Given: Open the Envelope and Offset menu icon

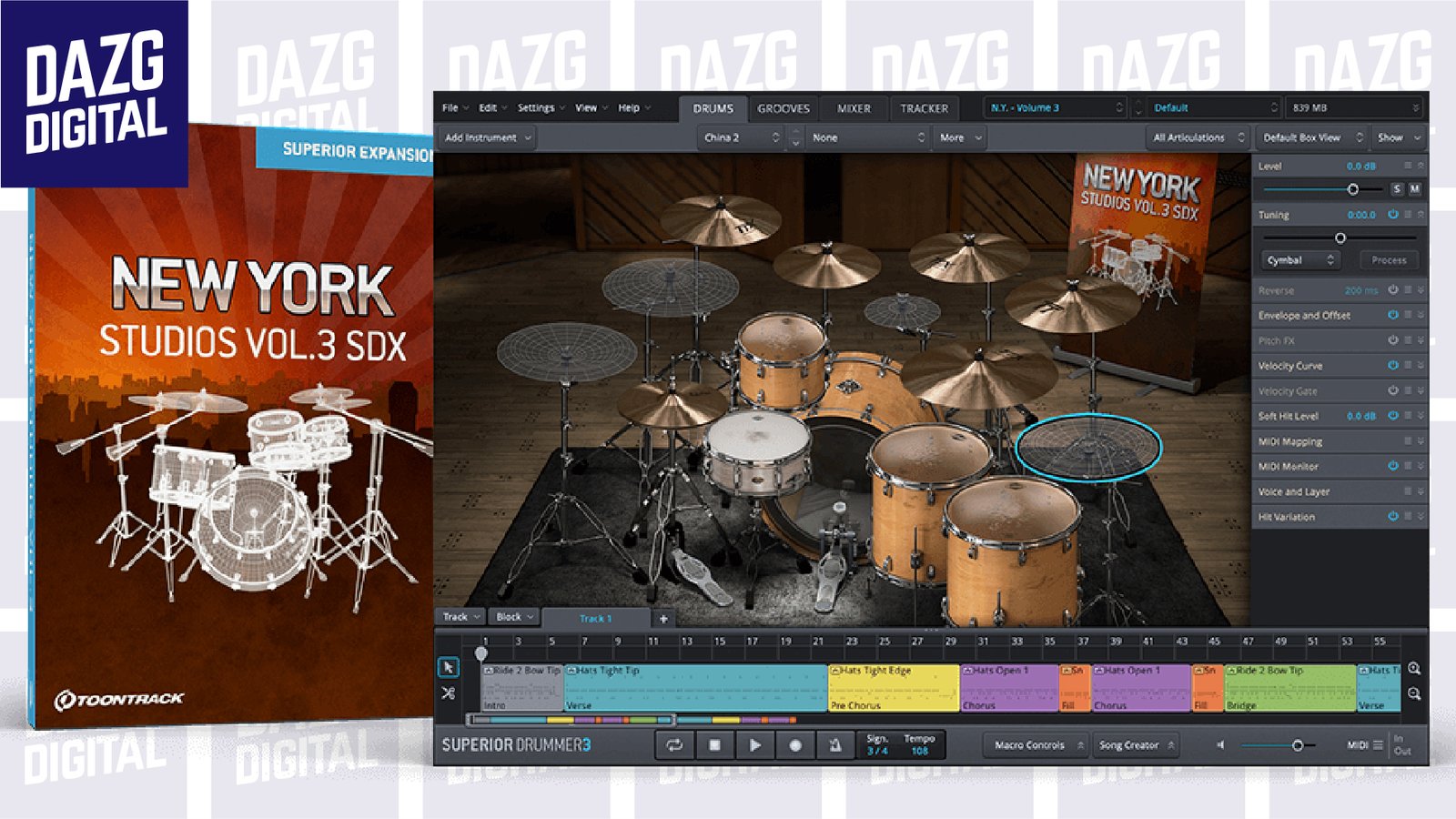Looking at the screenshot, I should pyautogui.click(x=1407, y=315).
